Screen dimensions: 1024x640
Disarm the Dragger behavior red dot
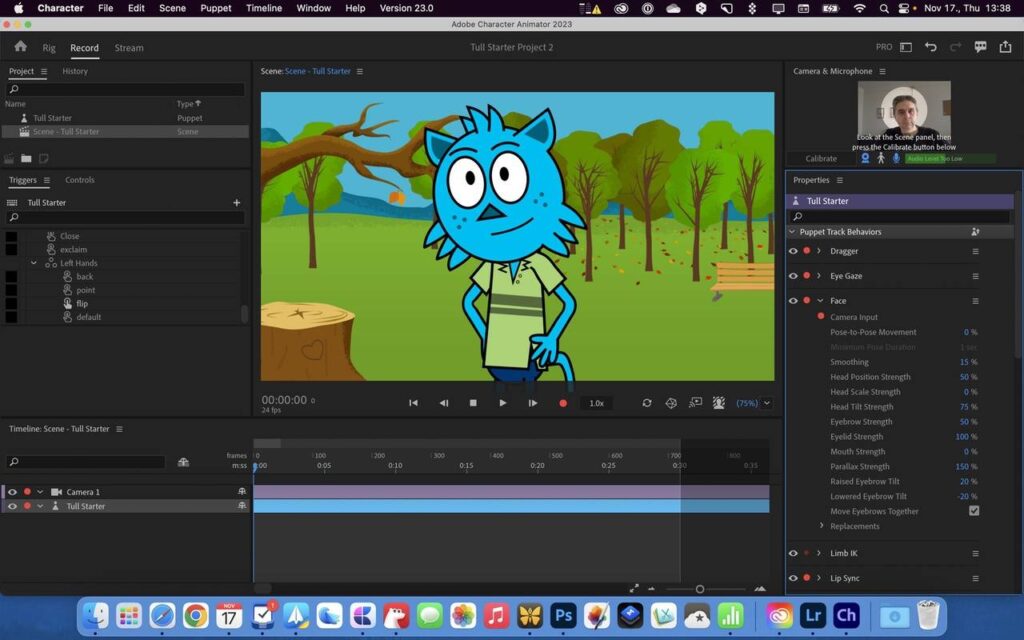pos(807,251)
